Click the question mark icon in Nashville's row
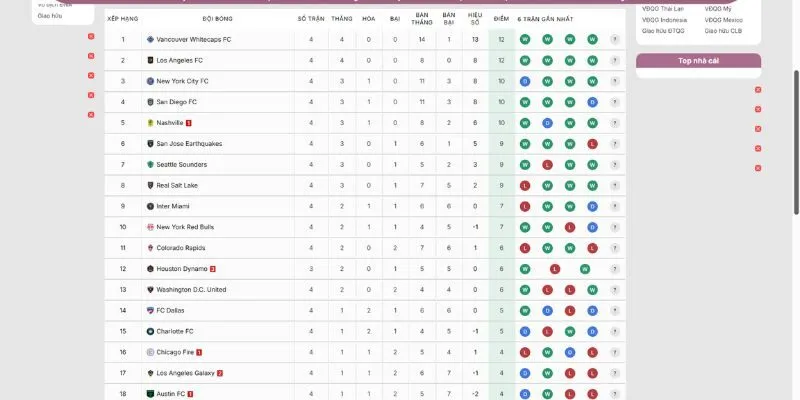The image size is (800, 400). click(x=614, y=123)
